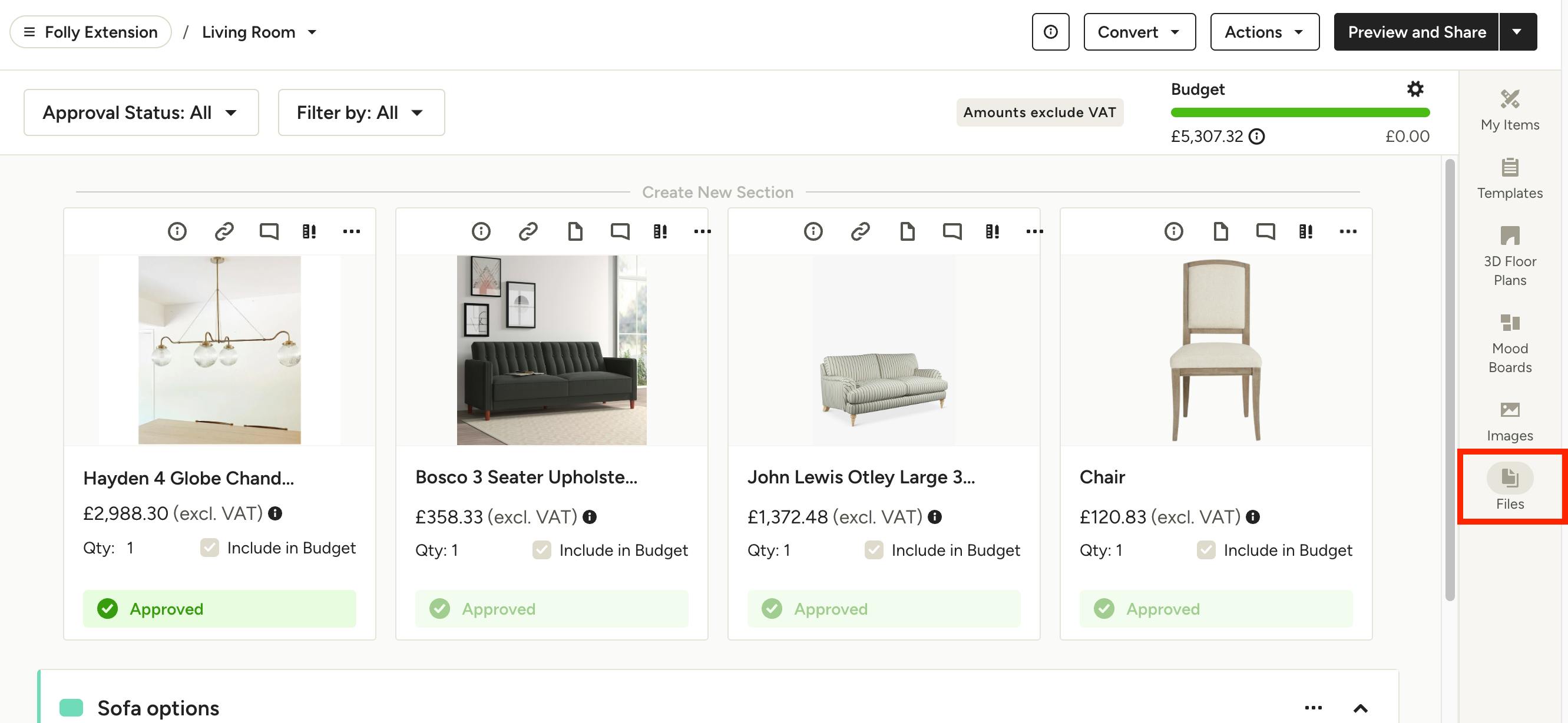Open Filter by All dropdown
Viewport: 1568px width, 723px height.
coord(361,112)
